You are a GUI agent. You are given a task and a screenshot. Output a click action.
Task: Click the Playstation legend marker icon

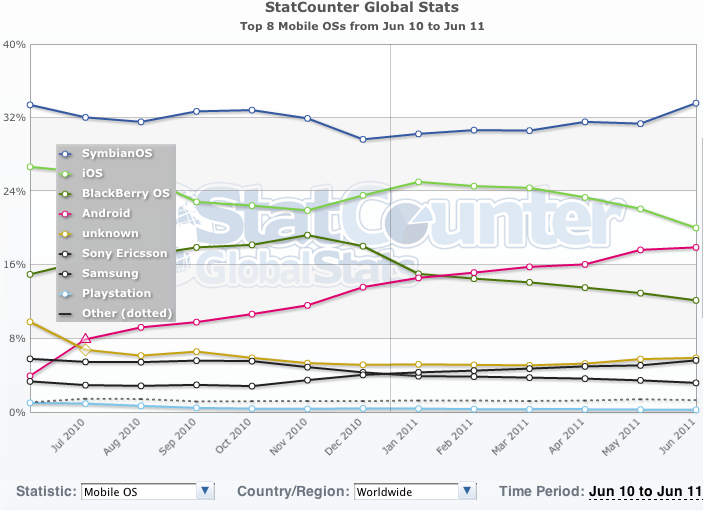click(66, 293)
